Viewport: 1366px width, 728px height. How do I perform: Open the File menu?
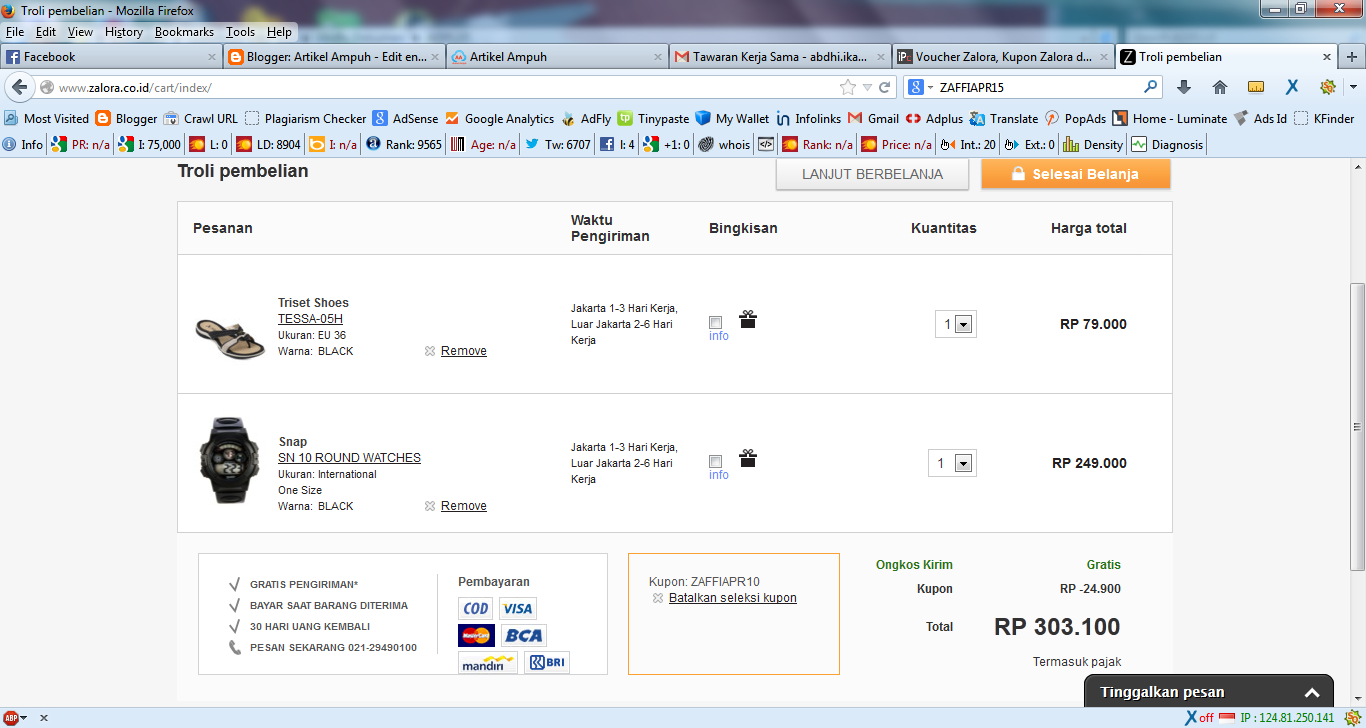tap(15, 32)
